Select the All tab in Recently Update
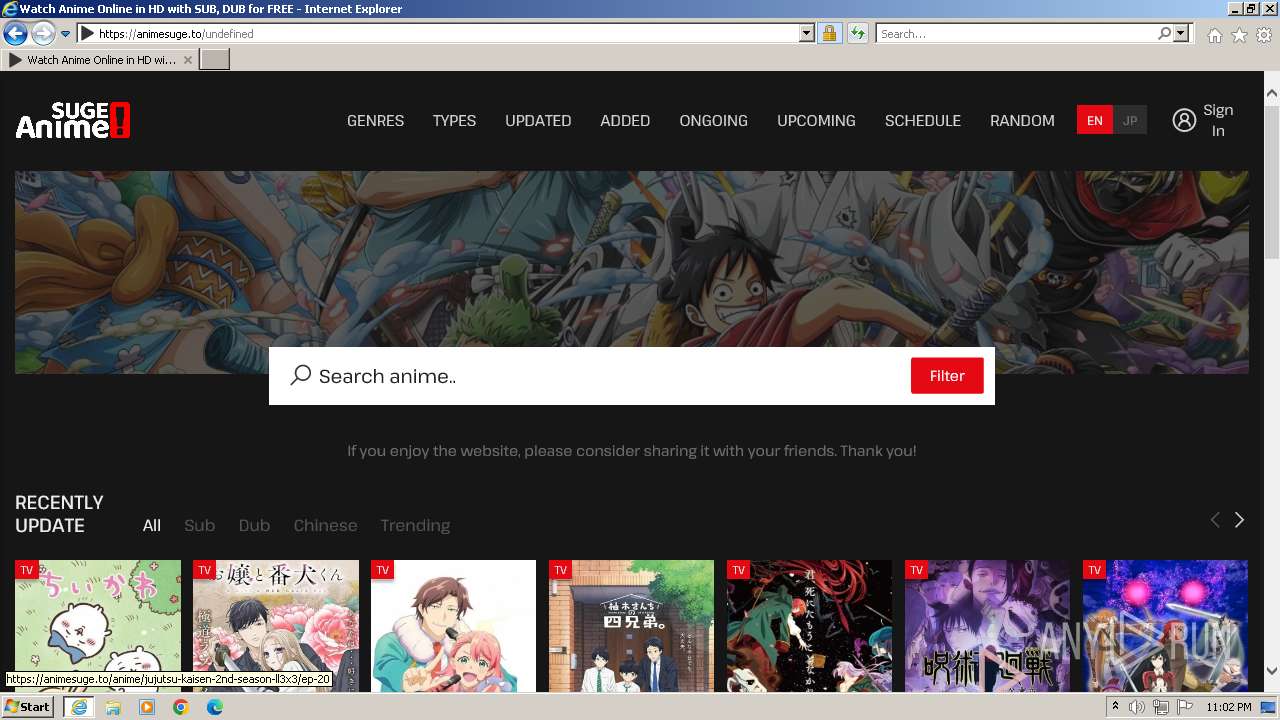Screen dimensions: 1280x720 point(152,525)
